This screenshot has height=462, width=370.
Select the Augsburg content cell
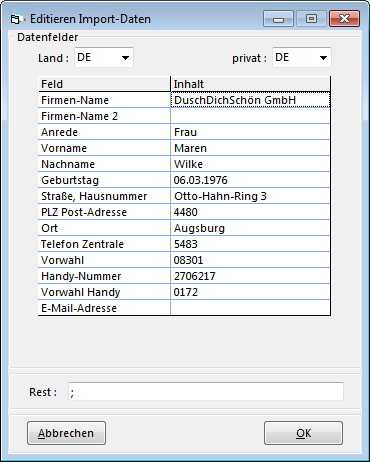(250, 228)
